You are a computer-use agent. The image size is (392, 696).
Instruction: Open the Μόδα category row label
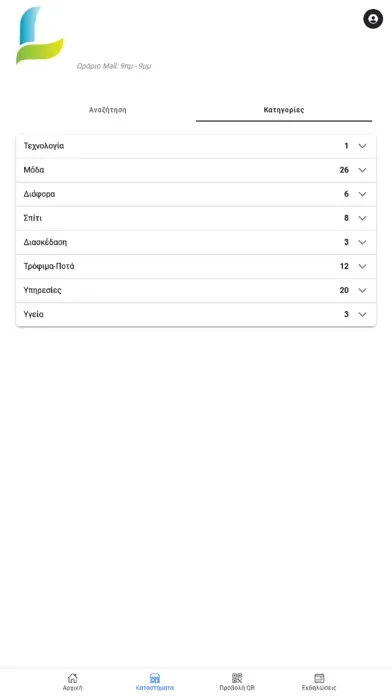[34, 170]
